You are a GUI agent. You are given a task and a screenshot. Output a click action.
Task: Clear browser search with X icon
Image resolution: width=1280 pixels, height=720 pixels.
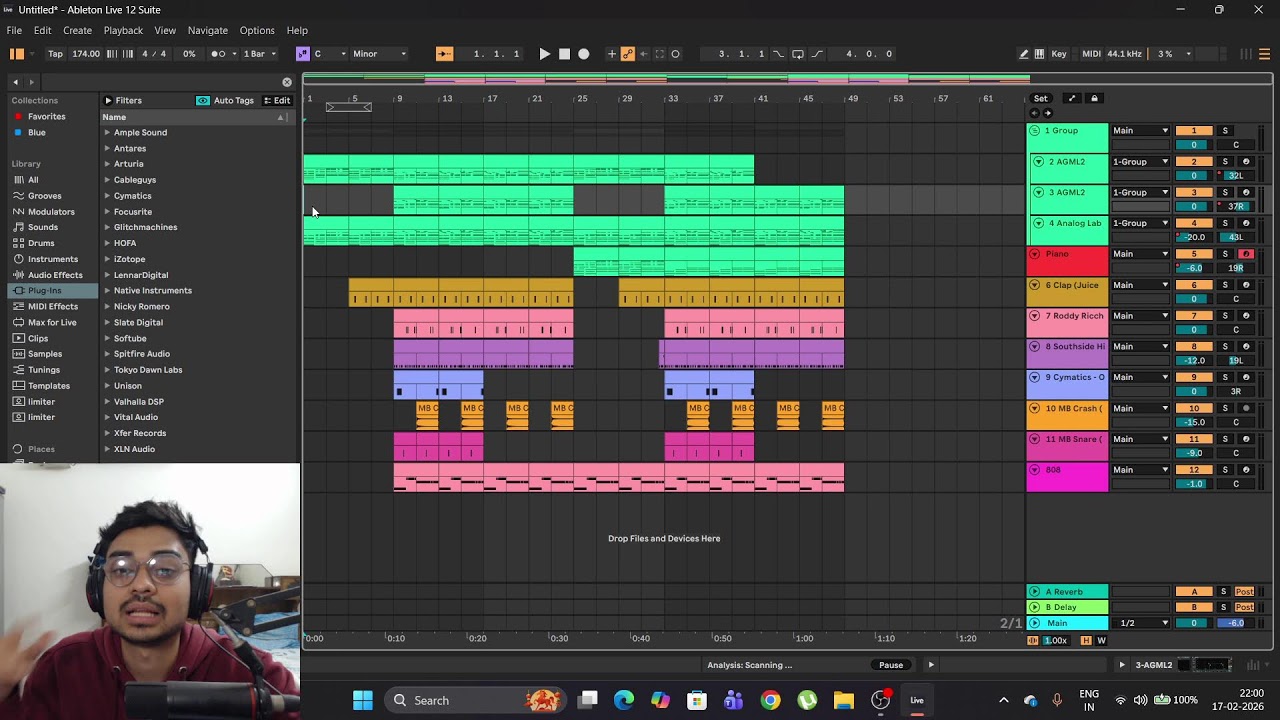(287, 82)
